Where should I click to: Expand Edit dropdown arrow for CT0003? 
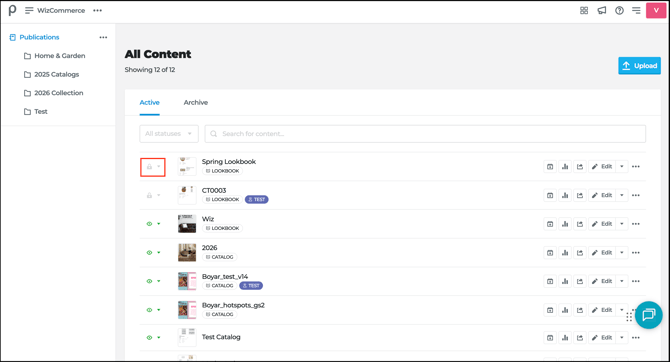pyautogui.click(x=622, y=195)
